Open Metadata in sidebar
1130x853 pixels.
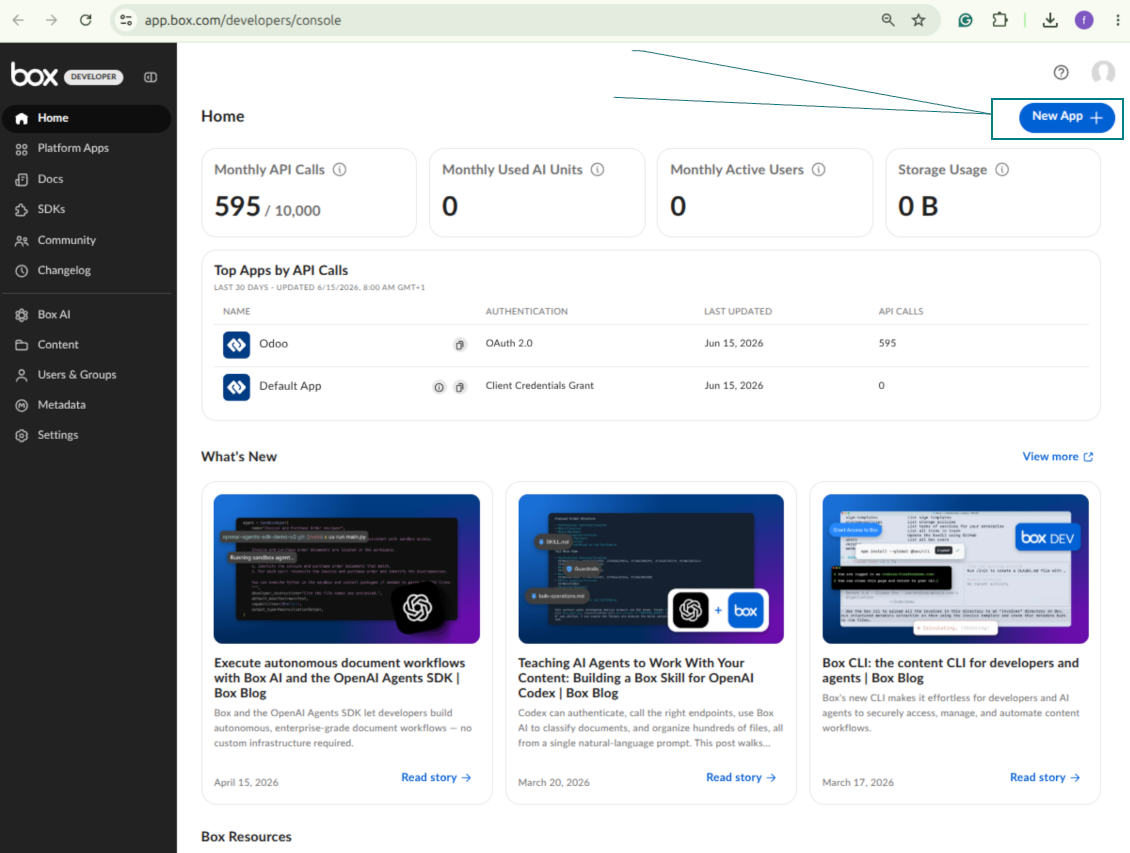86,405
